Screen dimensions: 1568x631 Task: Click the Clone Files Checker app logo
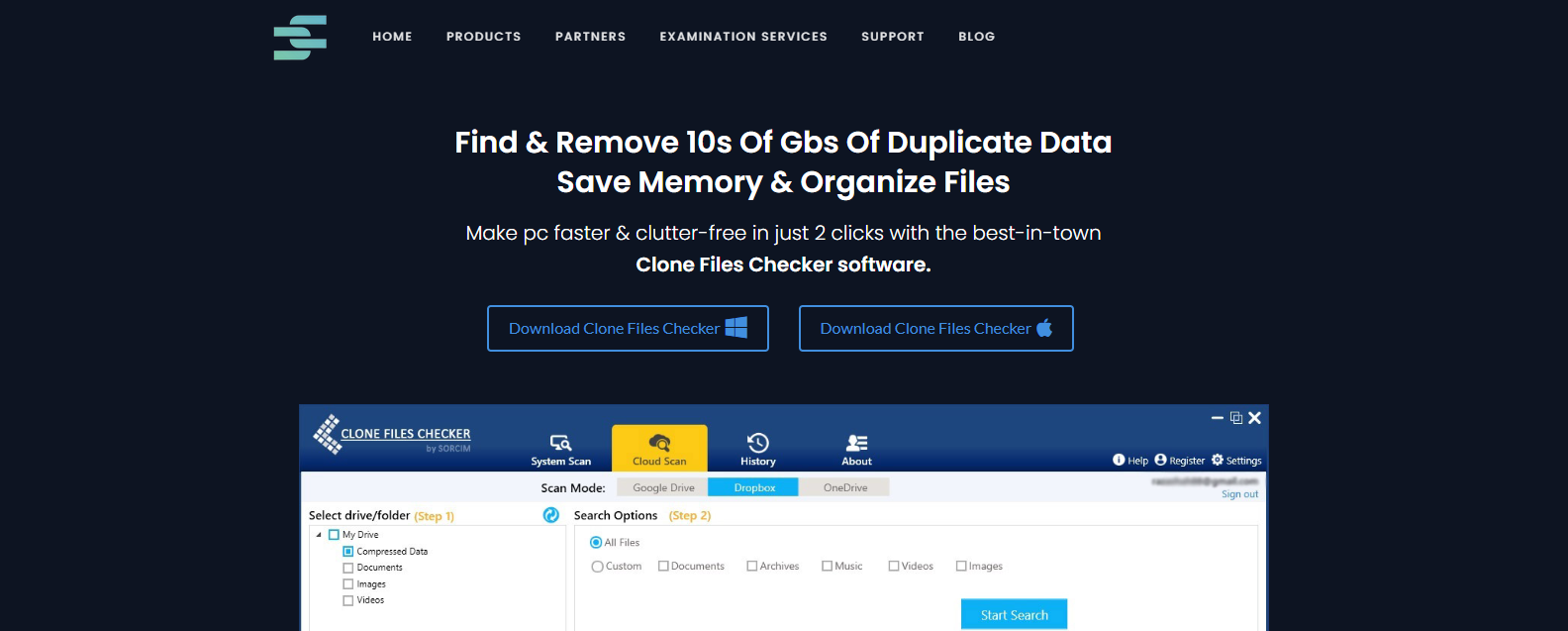[392, 434]
